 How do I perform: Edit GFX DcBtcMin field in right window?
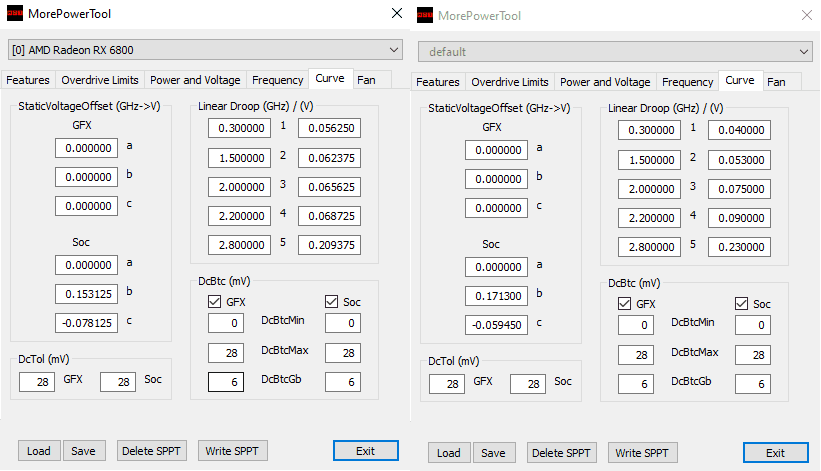(636, 325)
